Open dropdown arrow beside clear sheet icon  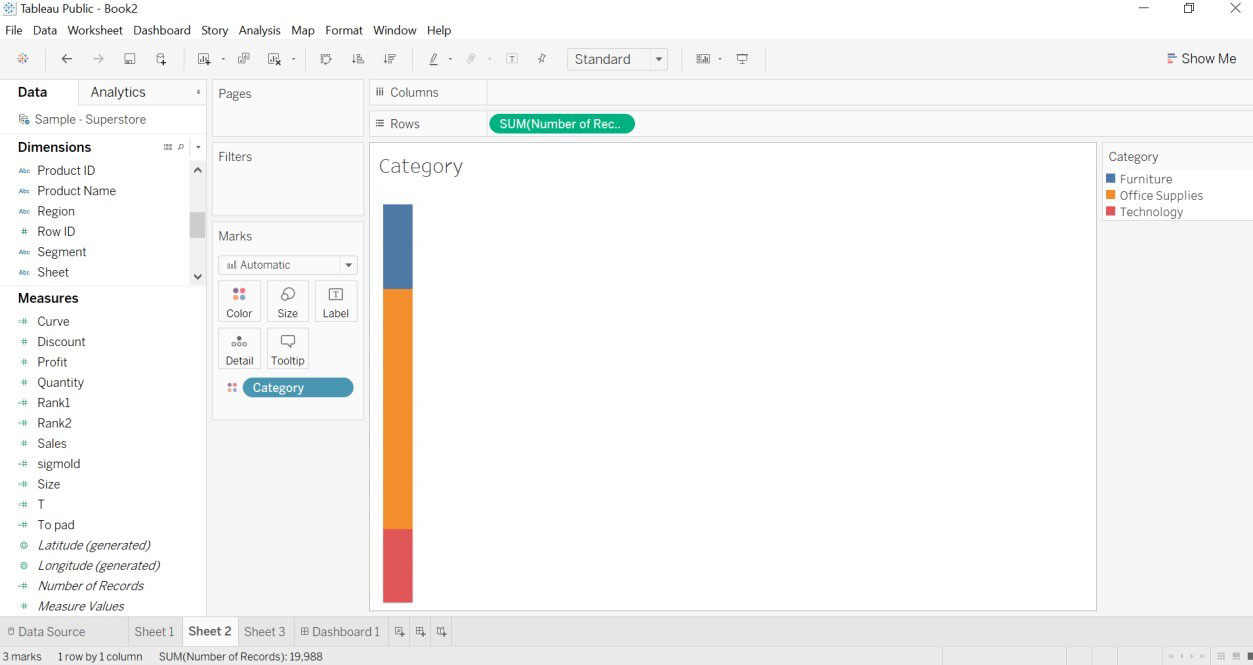pyautogui.click(x=293, y=59)
